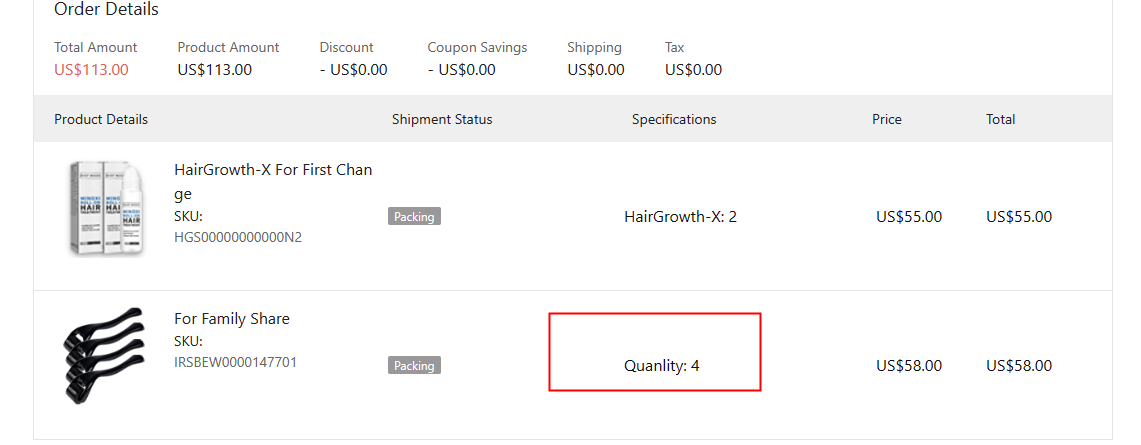Click the Packing badge for HairGrowth-X

(414, 217)
